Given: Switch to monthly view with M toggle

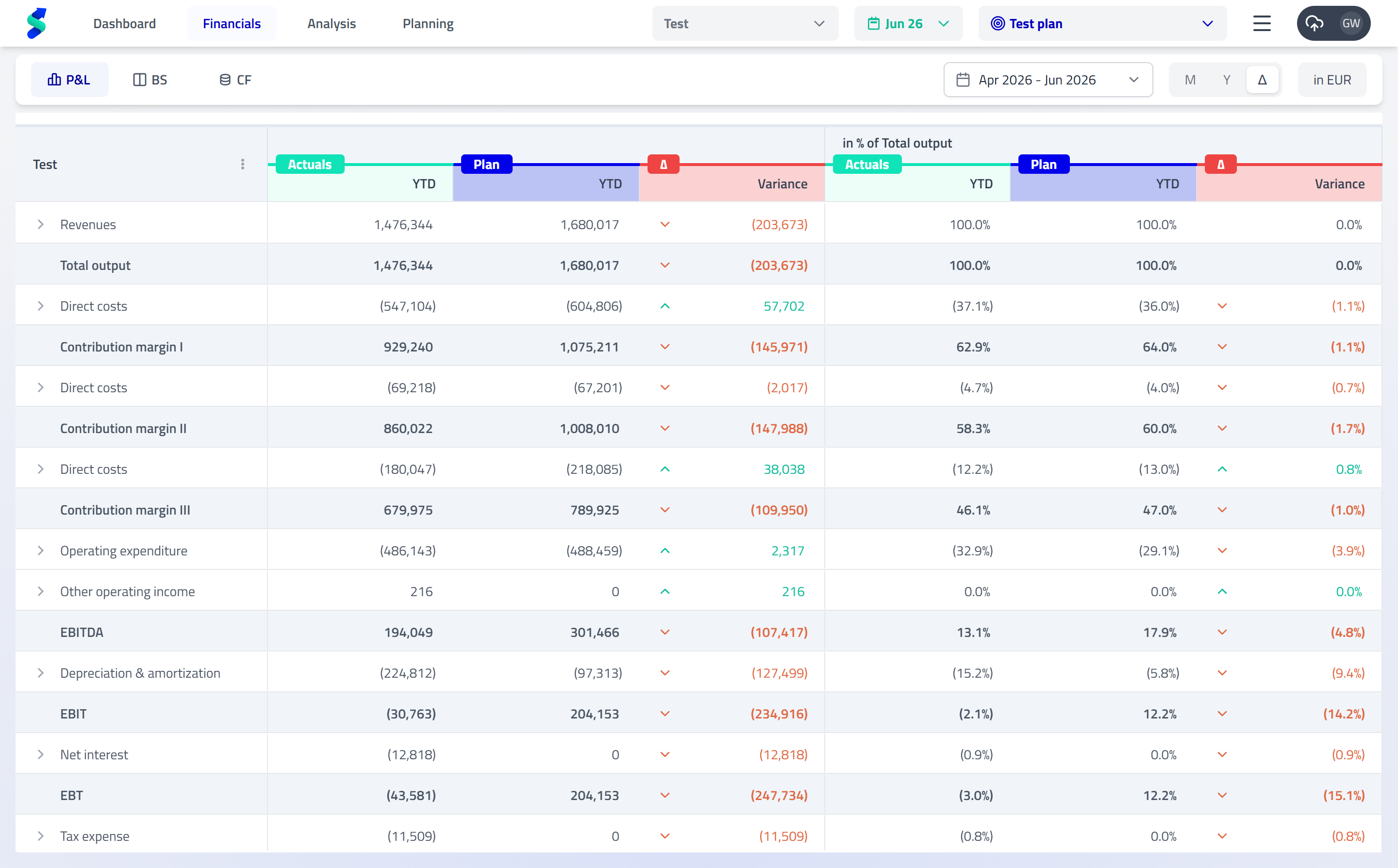Looking at the screenshot, I should pyautogui.click(x=1190, y=80).
